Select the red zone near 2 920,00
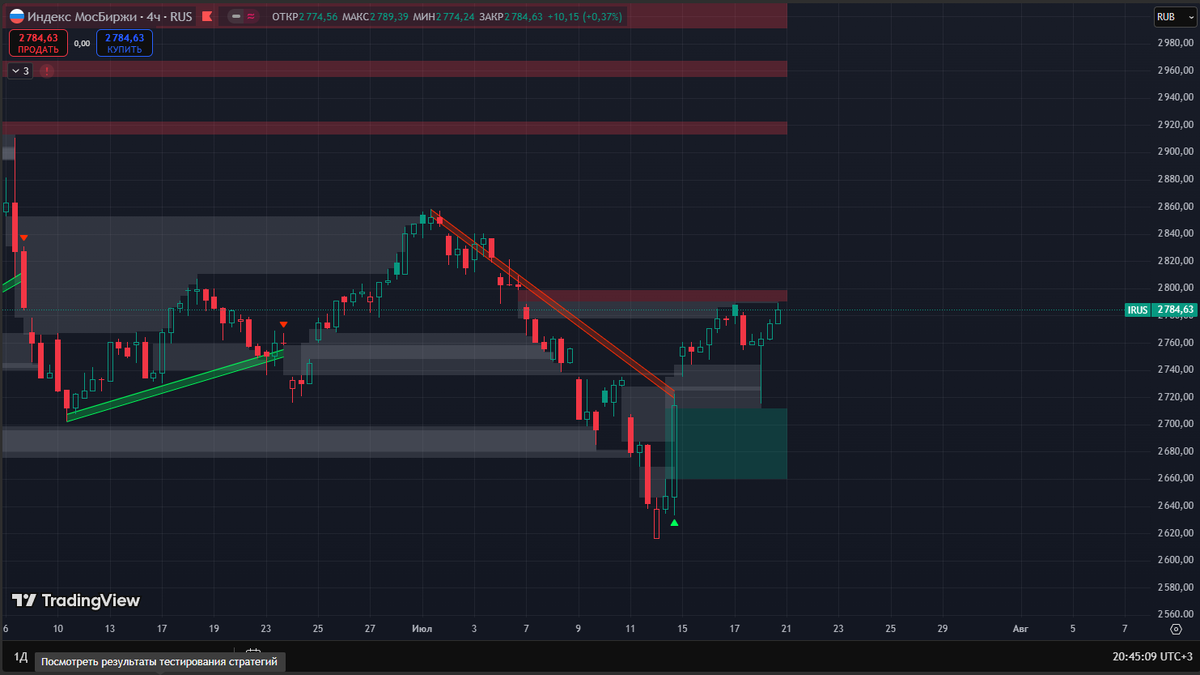Screen dimensions: 1200x675 (395, 128)
